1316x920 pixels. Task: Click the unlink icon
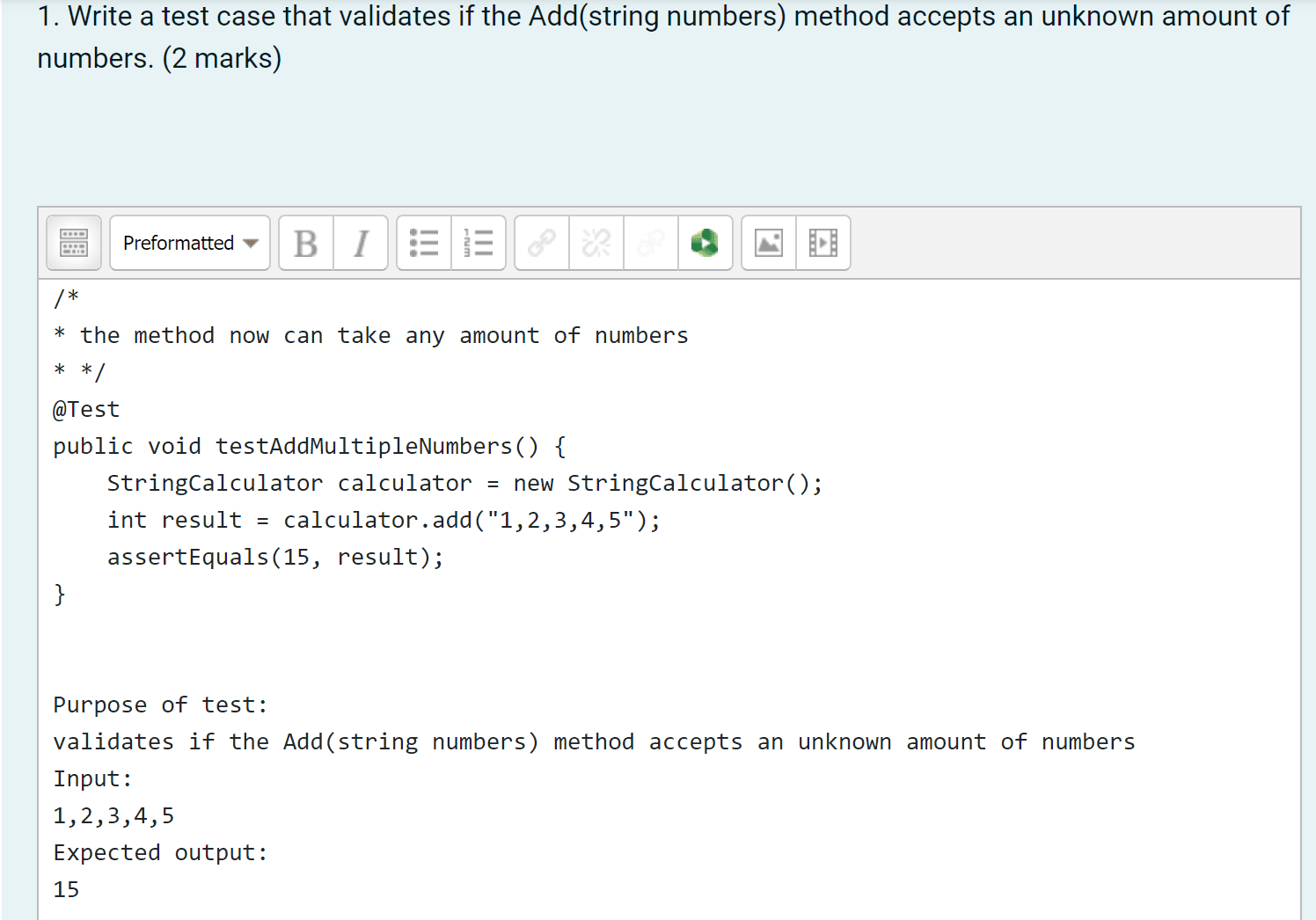point(596,243)
